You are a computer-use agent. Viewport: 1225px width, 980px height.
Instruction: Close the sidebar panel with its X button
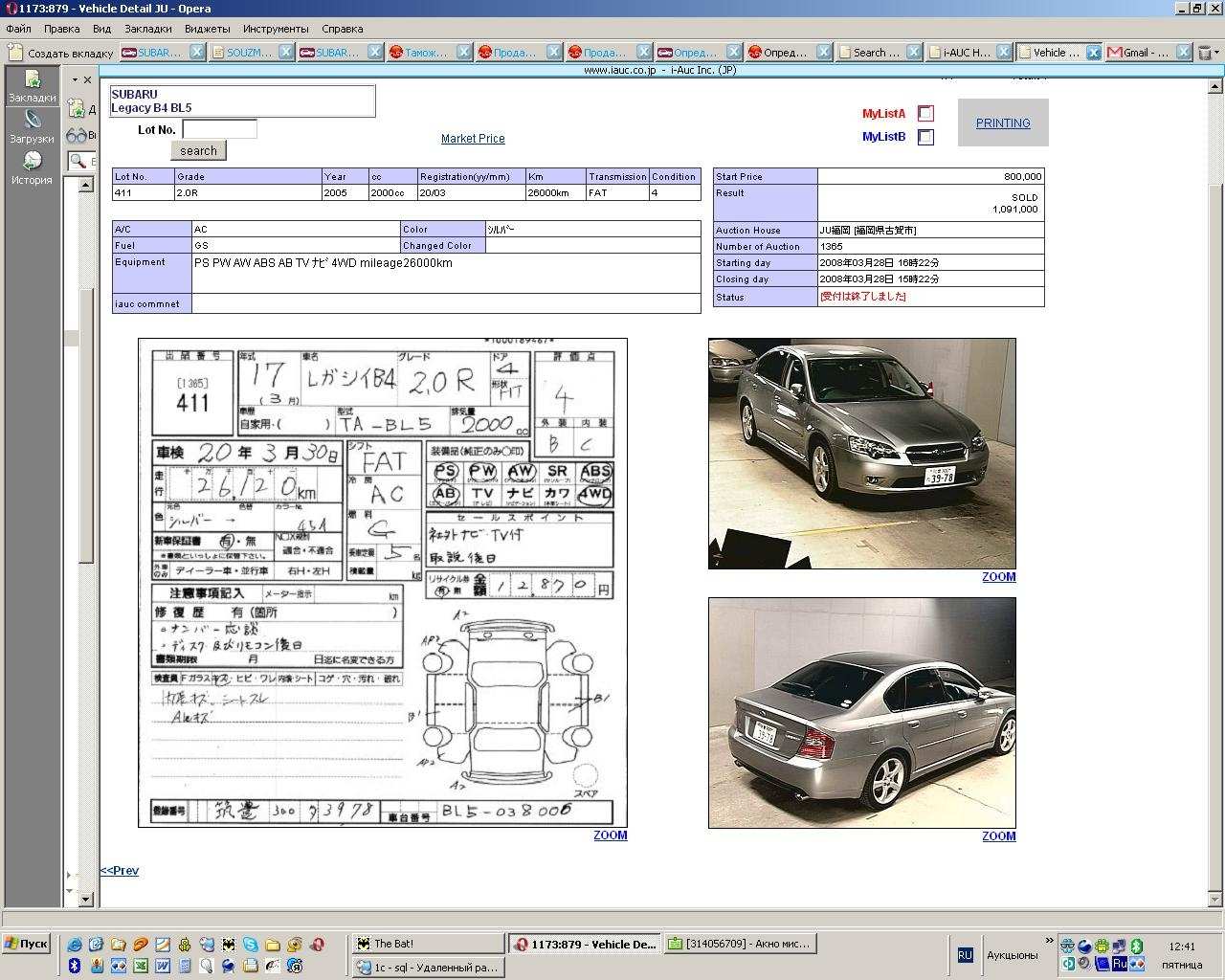88,80
